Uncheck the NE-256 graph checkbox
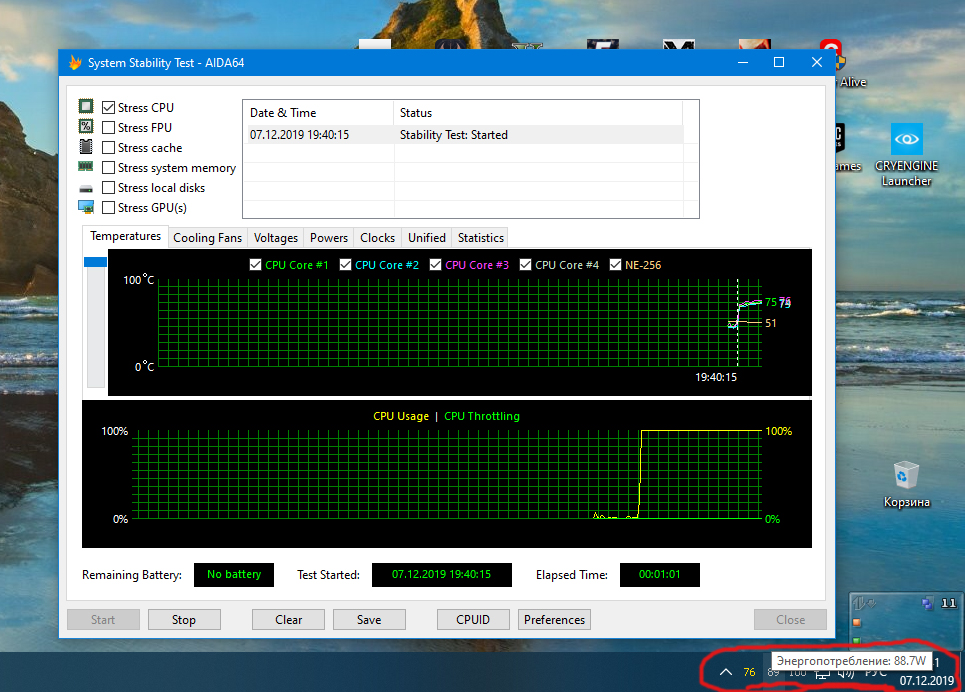This screenshot has width=965, height=692. (x=615, y=265)
